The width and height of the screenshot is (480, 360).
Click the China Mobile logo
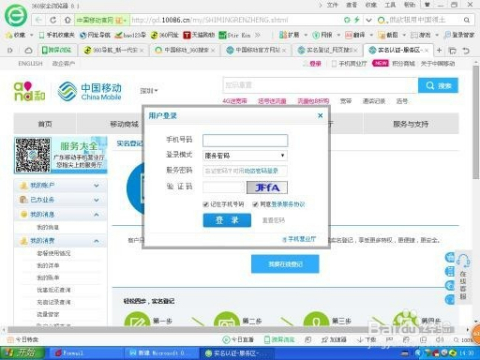point(89,91)
